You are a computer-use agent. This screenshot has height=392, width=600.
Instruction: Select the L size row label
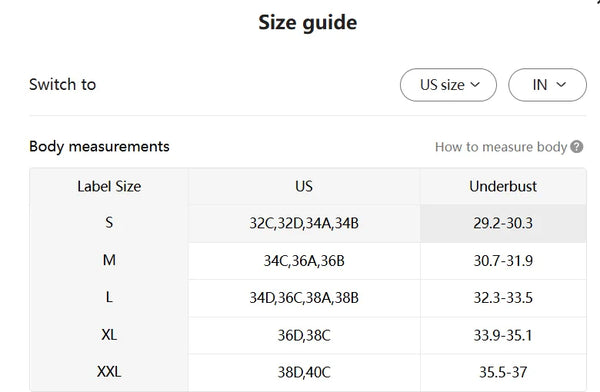109,297
